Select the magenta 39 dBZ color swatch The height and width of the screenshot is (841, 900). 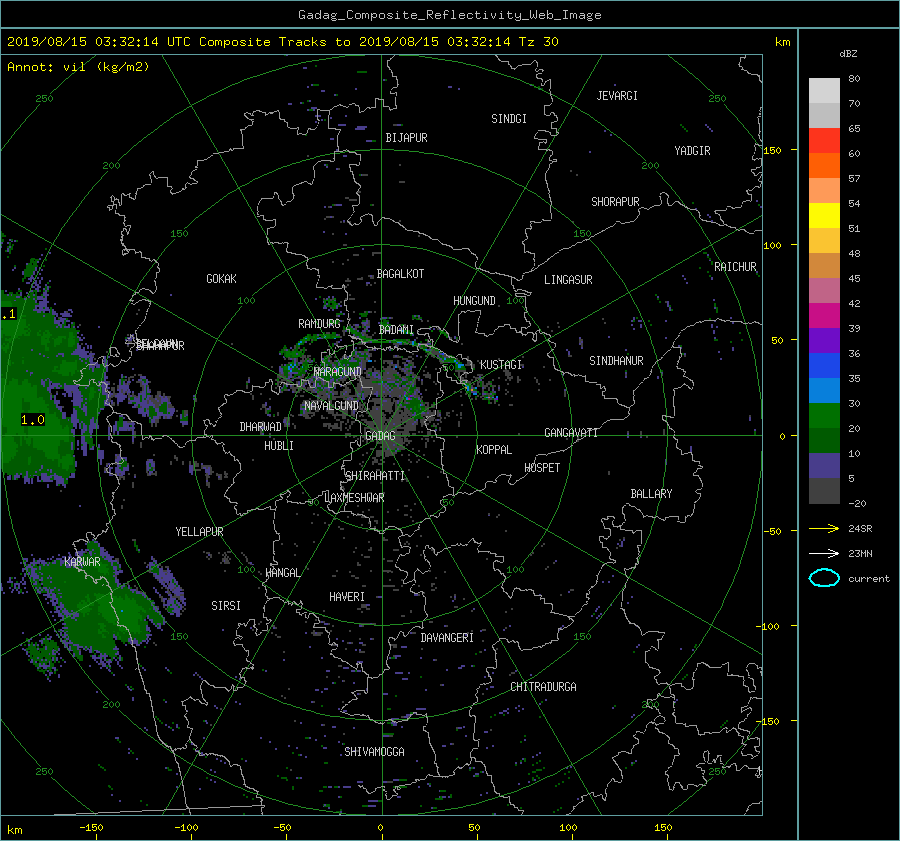[x=824, y=316]
